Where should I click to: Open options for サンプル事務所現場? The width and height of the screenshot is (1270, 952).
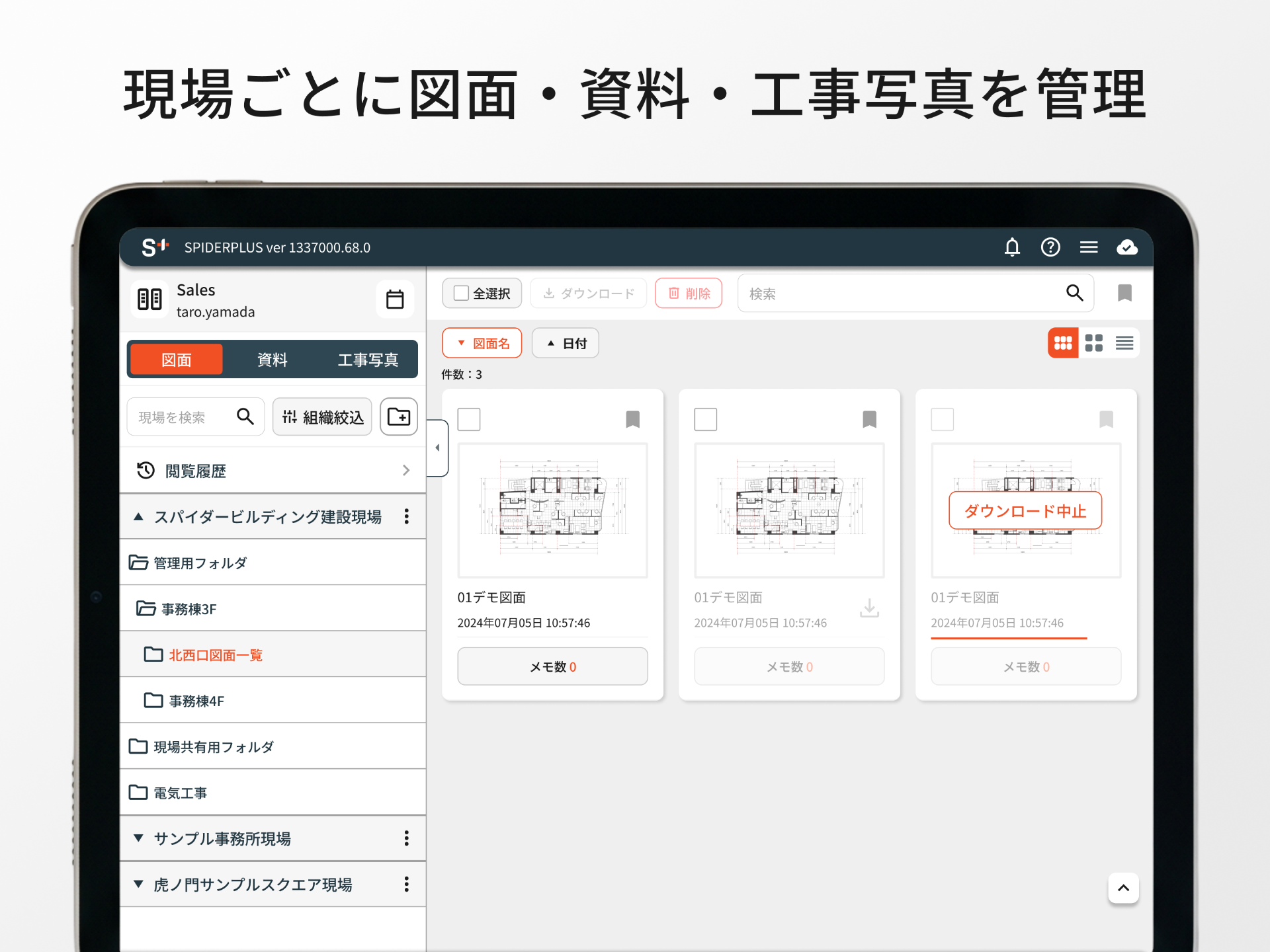(x=407, y=838)
